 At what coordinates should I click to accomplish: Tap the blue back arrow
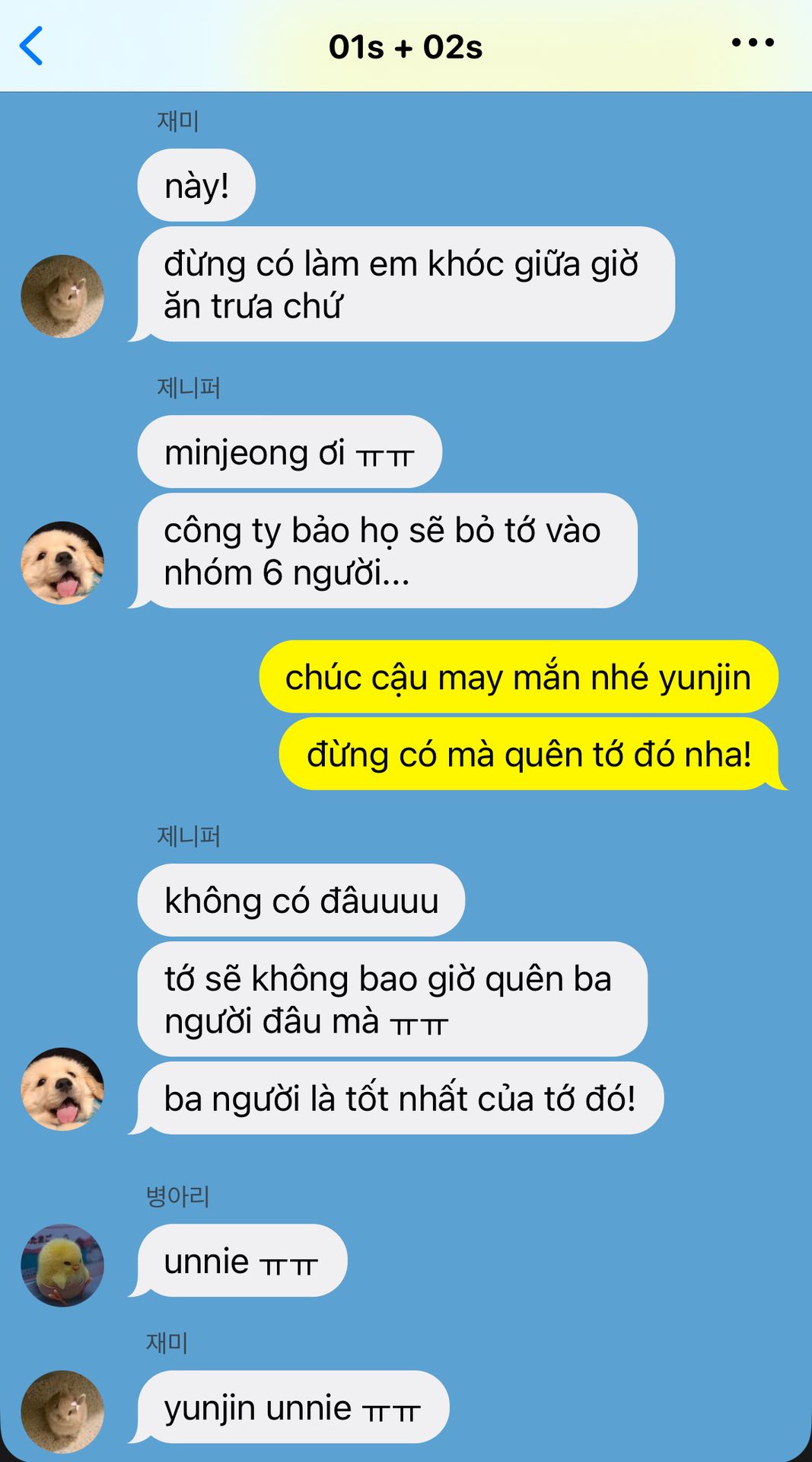pyautogui.click(x=31, y=46)
